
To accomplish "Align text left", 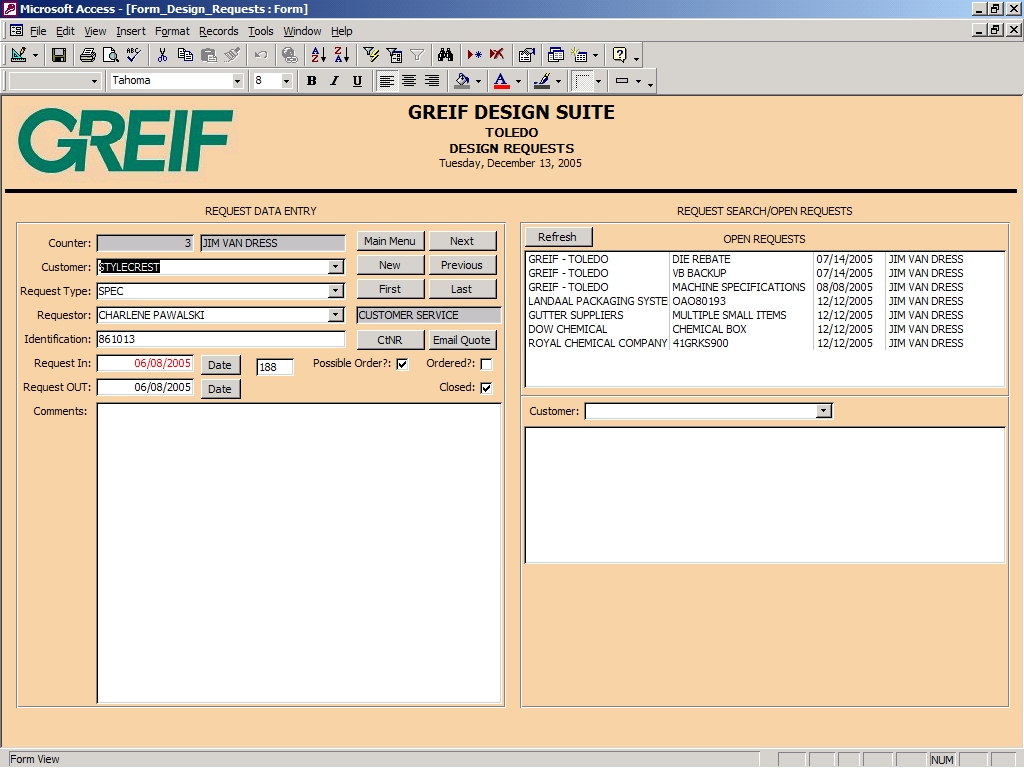I will [387, 81].
